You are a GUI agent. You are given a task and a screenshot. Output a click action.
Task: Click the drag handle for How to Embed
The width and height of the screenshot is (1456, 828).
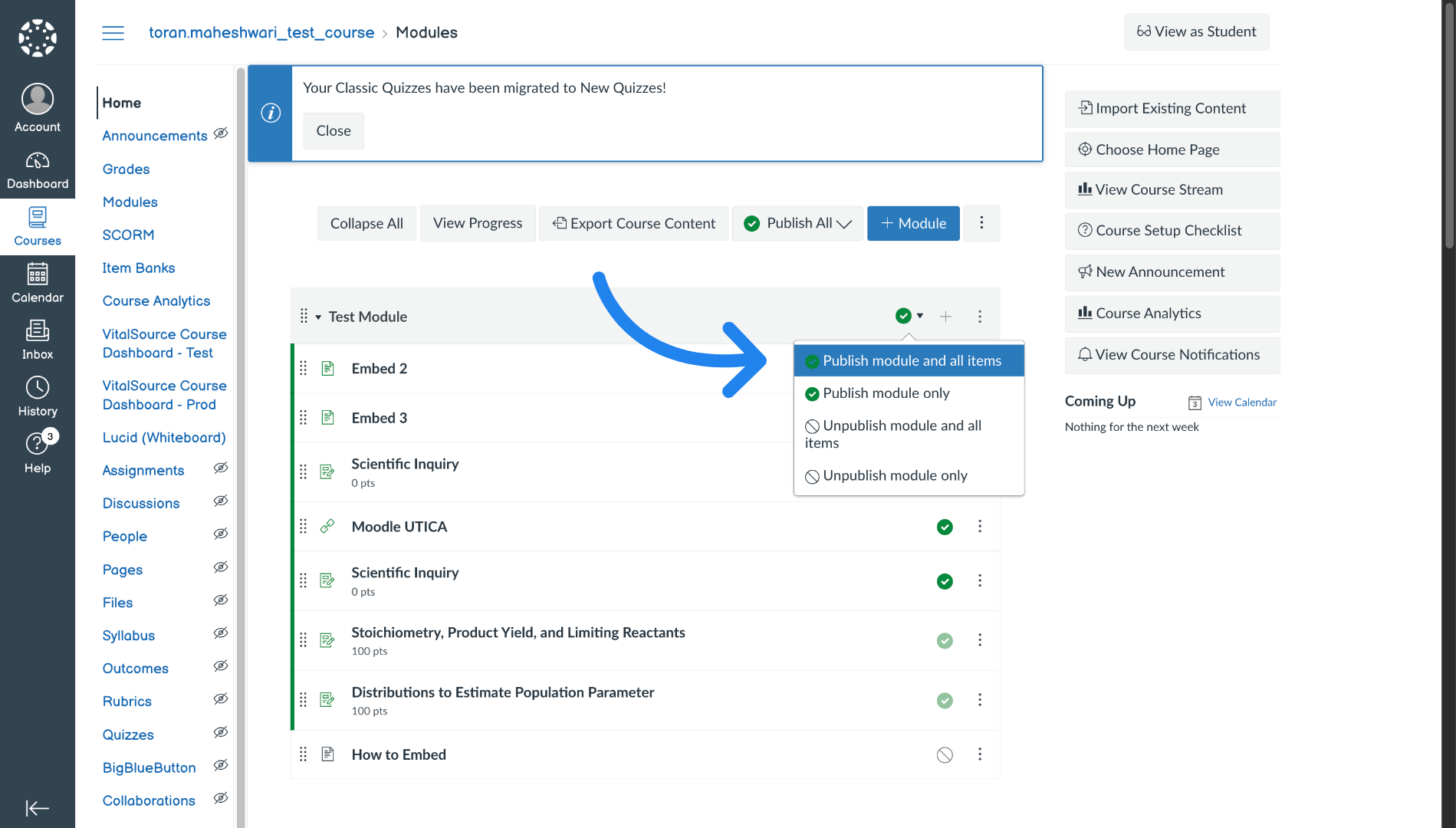pos(303,754)
